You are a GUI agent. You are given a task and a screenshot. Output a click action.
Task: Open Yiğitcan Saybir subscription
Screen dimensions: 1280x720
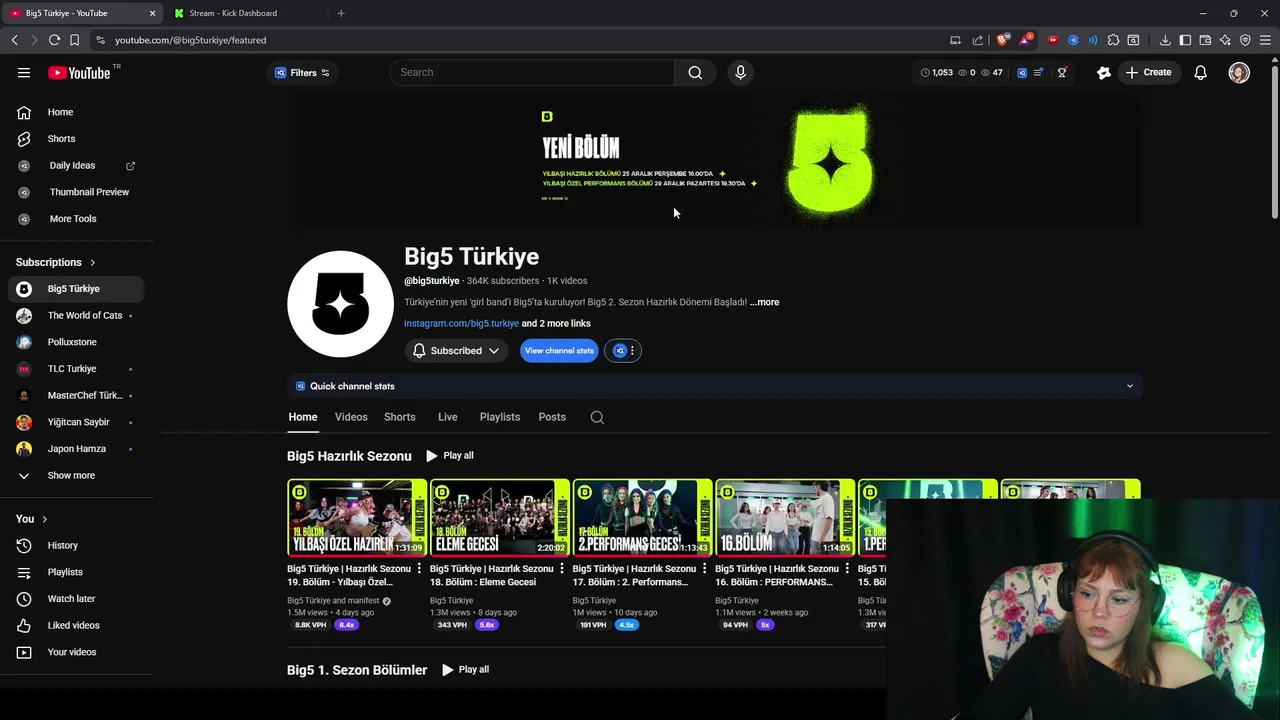(76, 422)
